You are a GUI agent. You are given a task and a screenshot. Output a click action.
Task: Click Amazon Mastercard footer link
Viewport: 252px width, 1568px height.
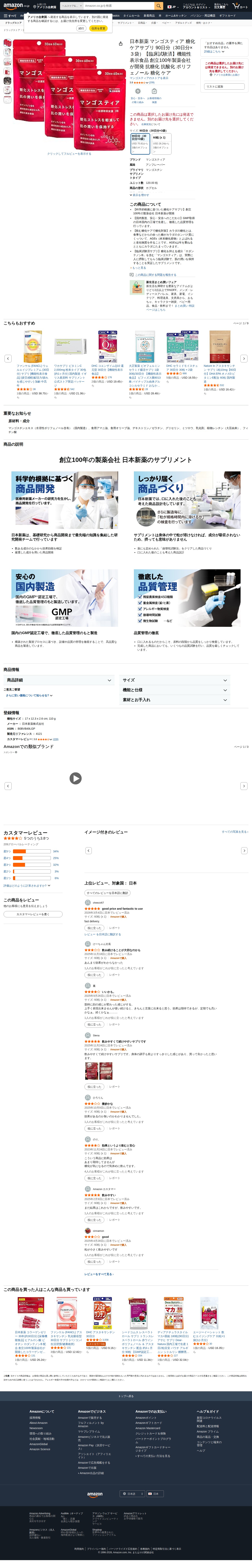[148, 1428]
